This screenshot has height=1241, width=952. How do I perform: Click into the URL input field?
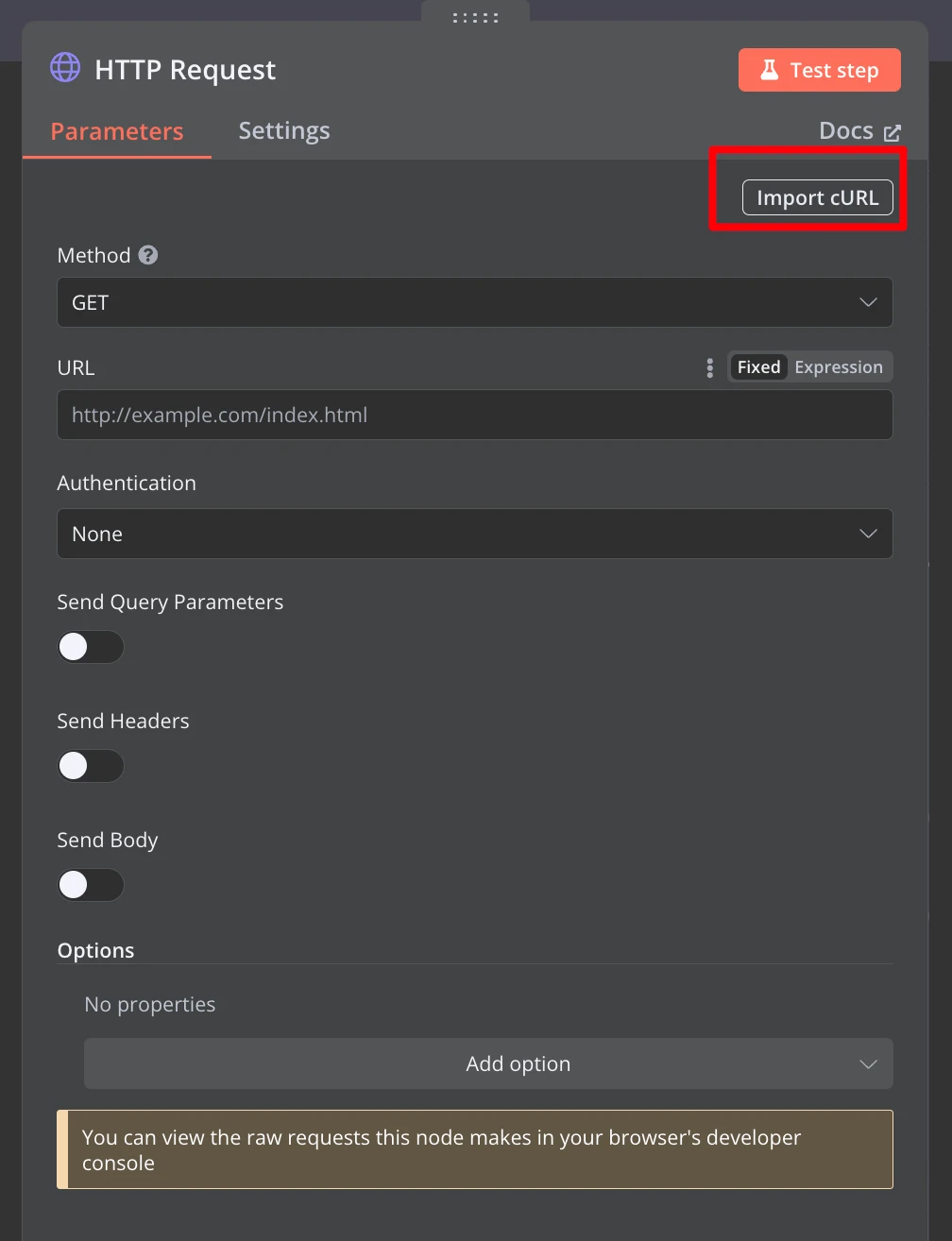[x=474, y=415]
